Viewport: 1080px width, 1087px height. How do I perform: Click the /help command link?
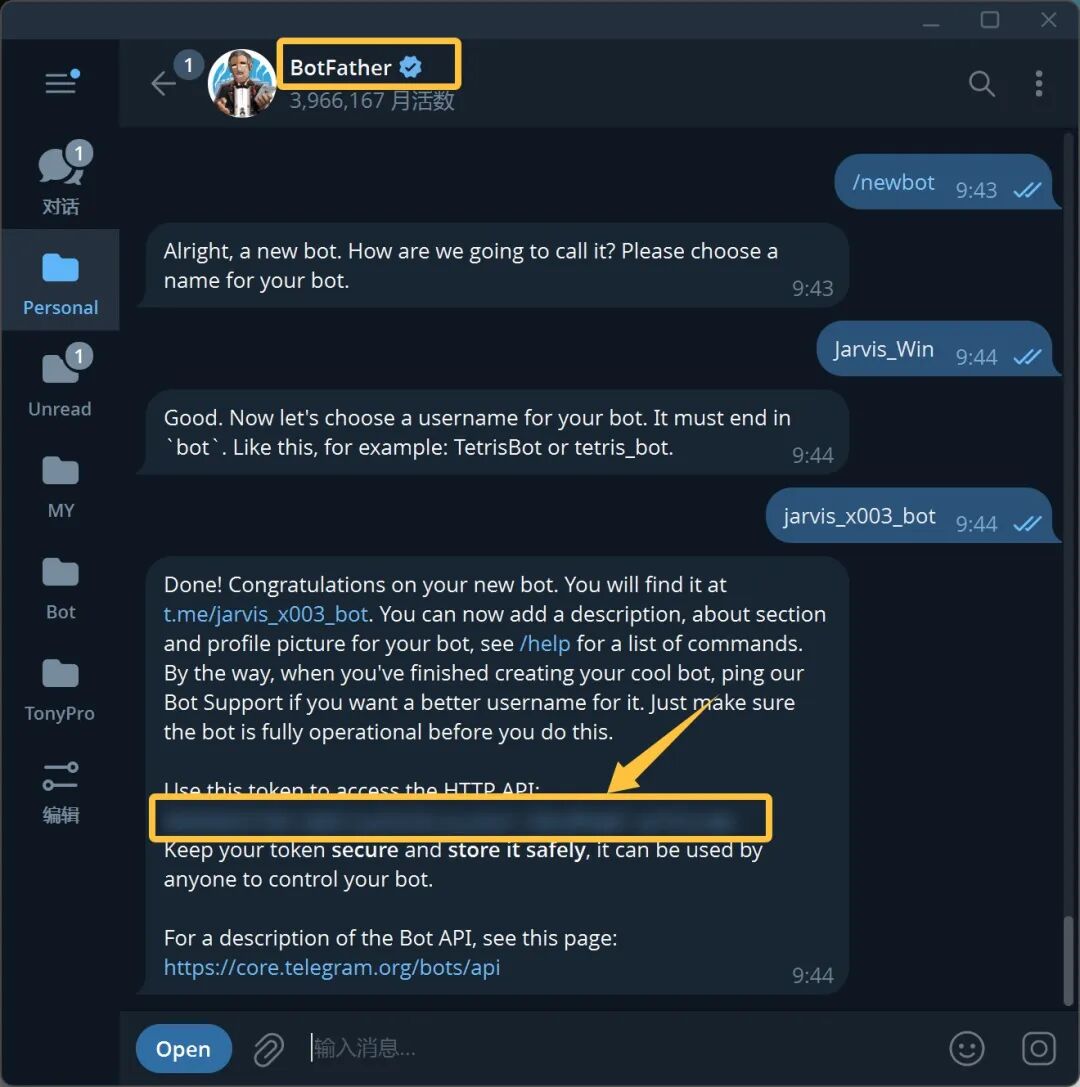pos(545,643)
